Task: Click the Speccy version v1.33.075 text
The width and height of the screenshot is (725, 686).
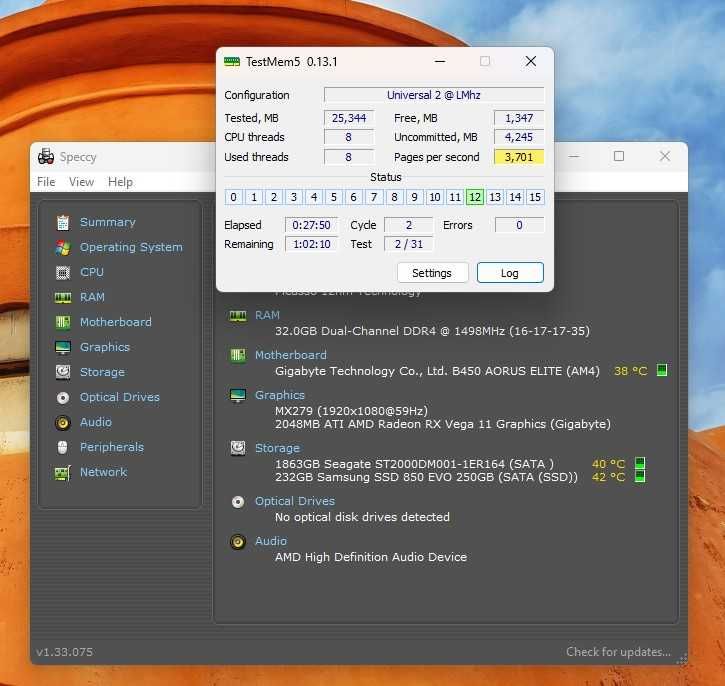Action: (x=64, y=652)
